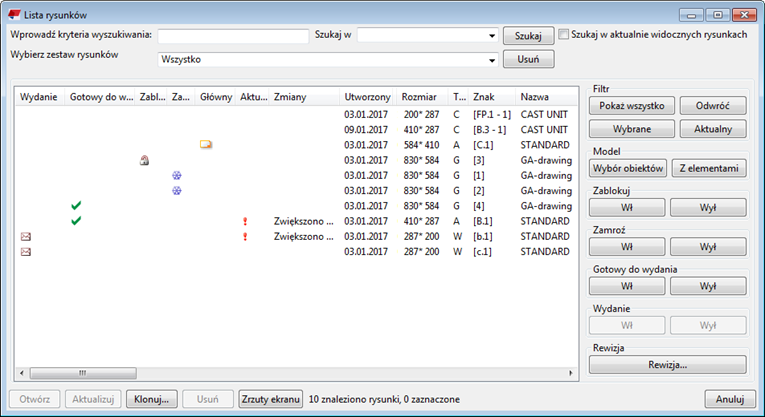
Task: Click the Z elementami button
Action: [x=709, y=168]
